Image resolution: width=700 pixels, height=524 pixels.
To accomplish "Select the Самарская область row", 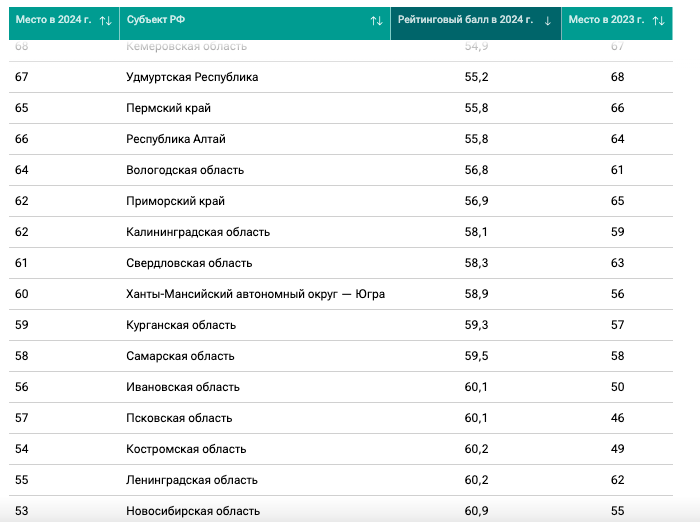I will pos(341,356).
